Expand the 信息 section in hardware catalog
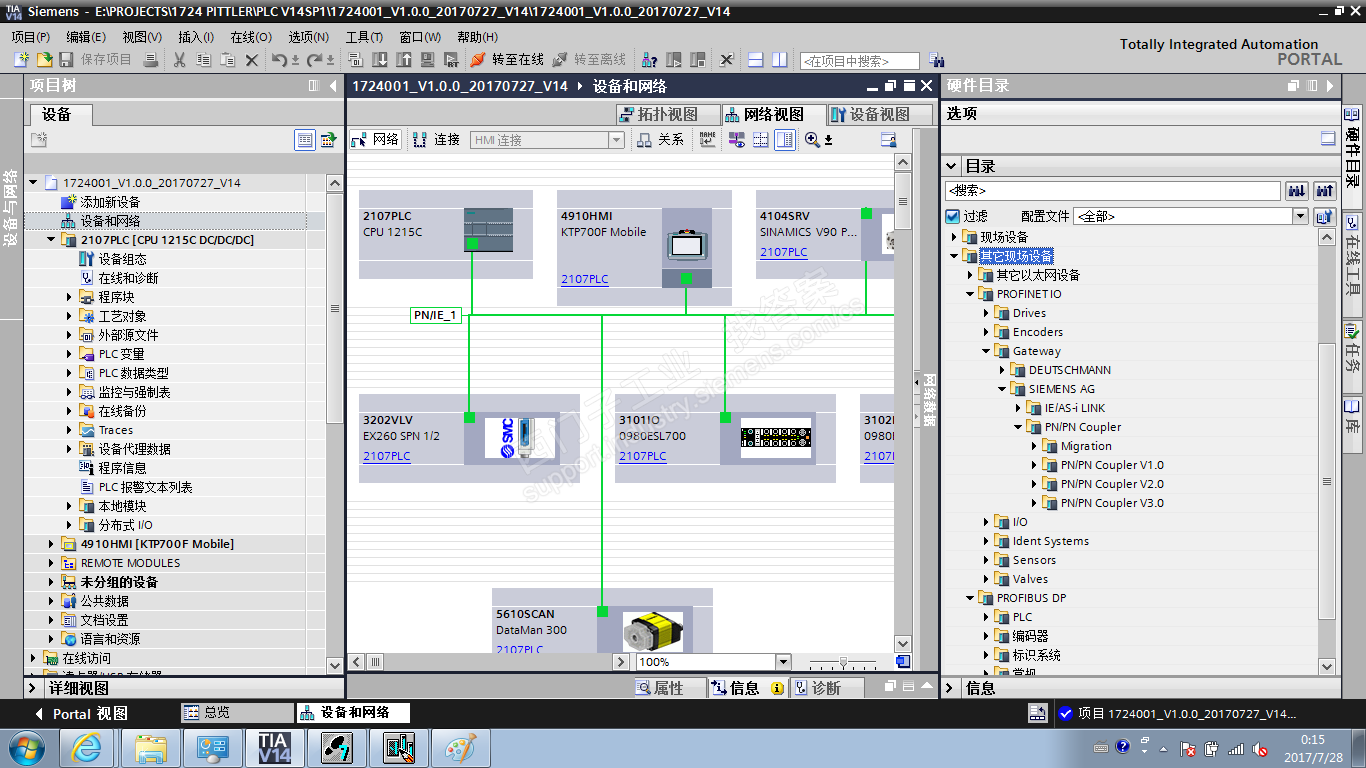Viewport: 1366px width, 768px height. pos(951,688)
